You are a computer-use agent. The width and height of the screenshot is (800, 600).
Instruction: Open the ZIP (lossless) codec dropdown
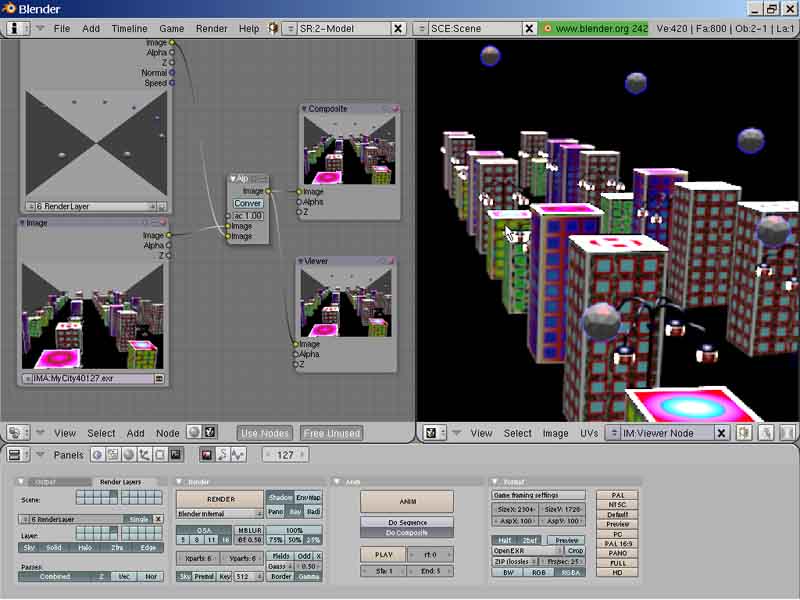(515, 562)
